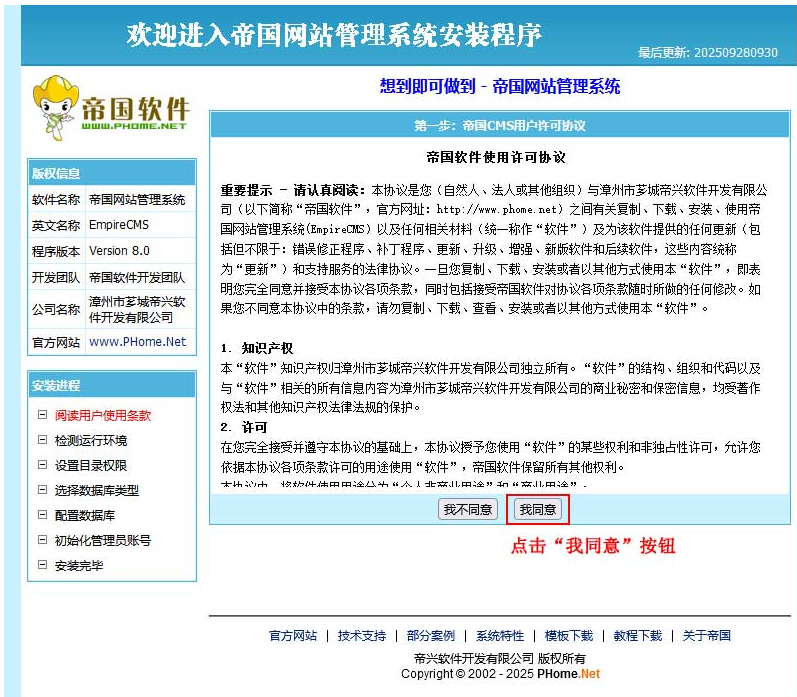This screenshot has width=797, height=697.
Task: Click box icon beside 配置数据库
Action: (x=43, y=514)
